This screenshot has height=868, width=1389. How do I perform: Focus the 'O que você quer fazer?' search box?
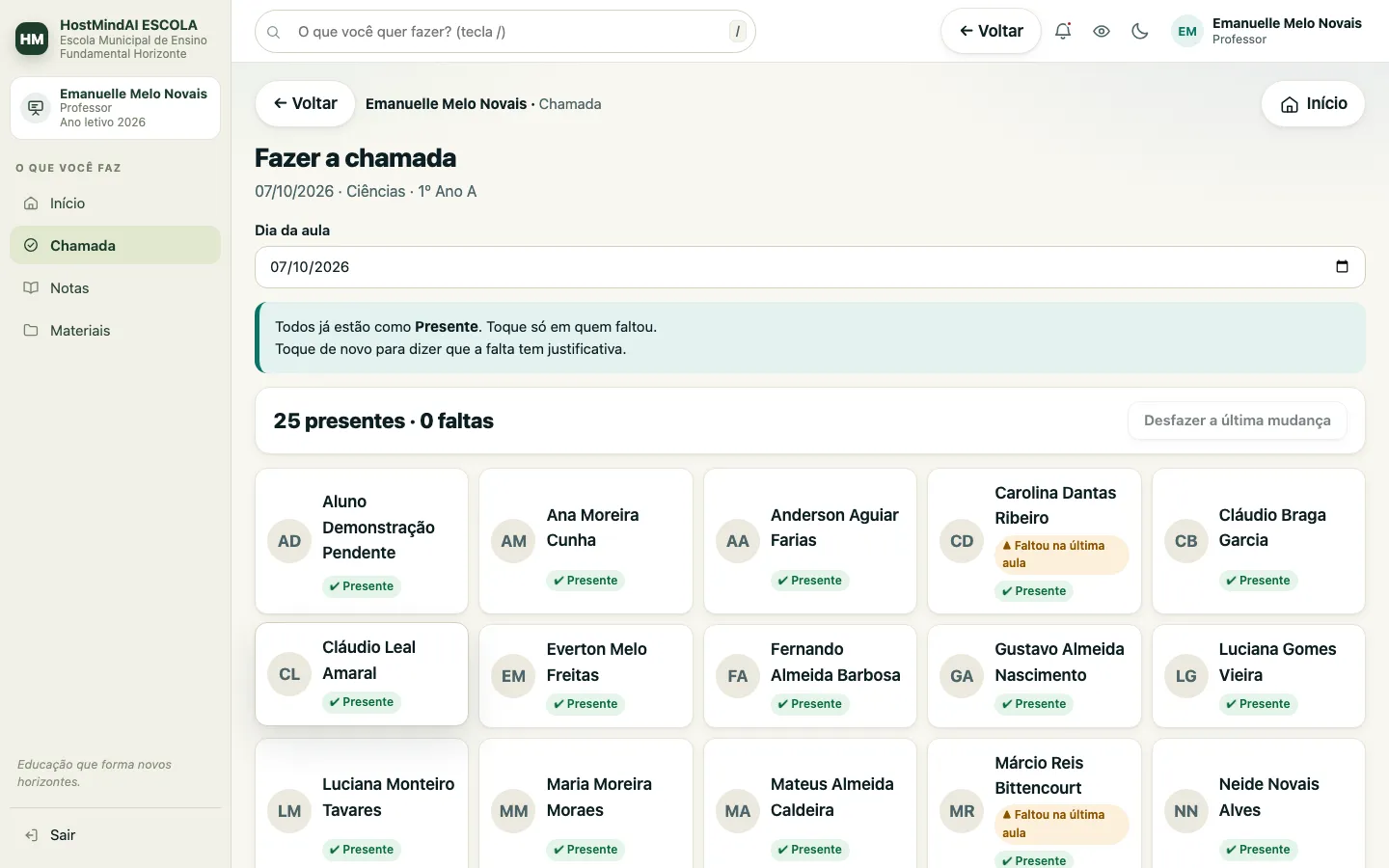click(x=505, y=32)
